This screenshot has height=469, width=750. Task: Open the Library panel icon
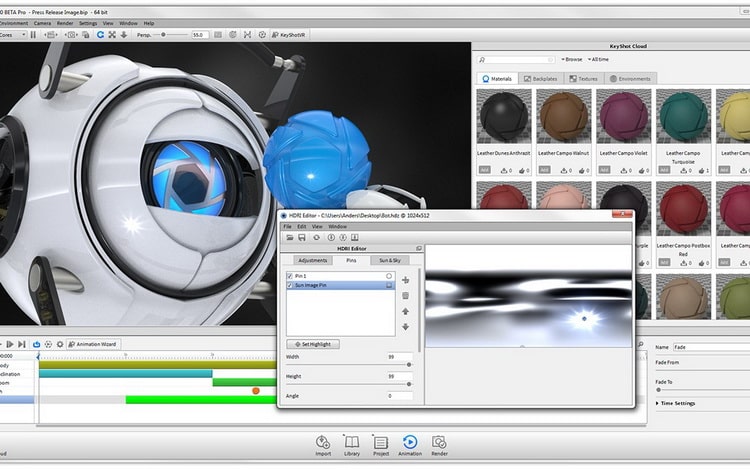(x=351, y=441)
